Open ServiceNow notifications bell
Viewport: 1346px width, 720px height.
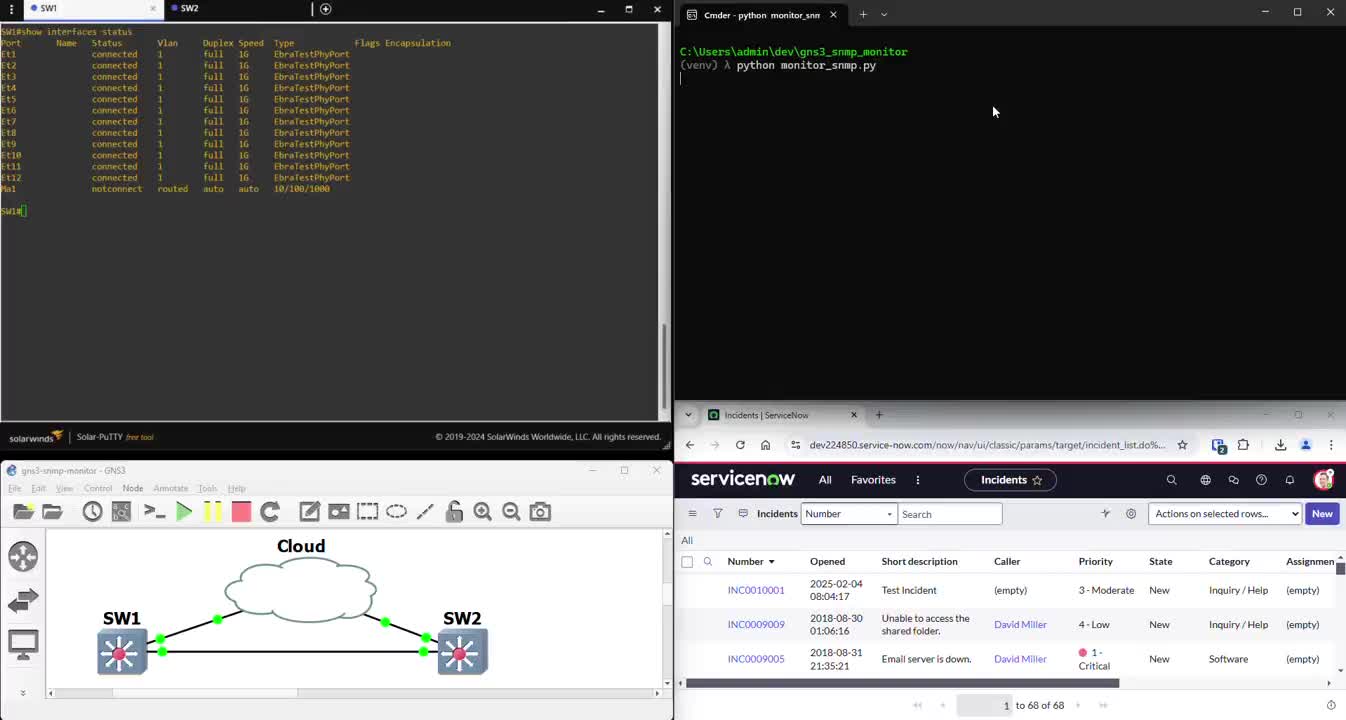[1290, 480]
